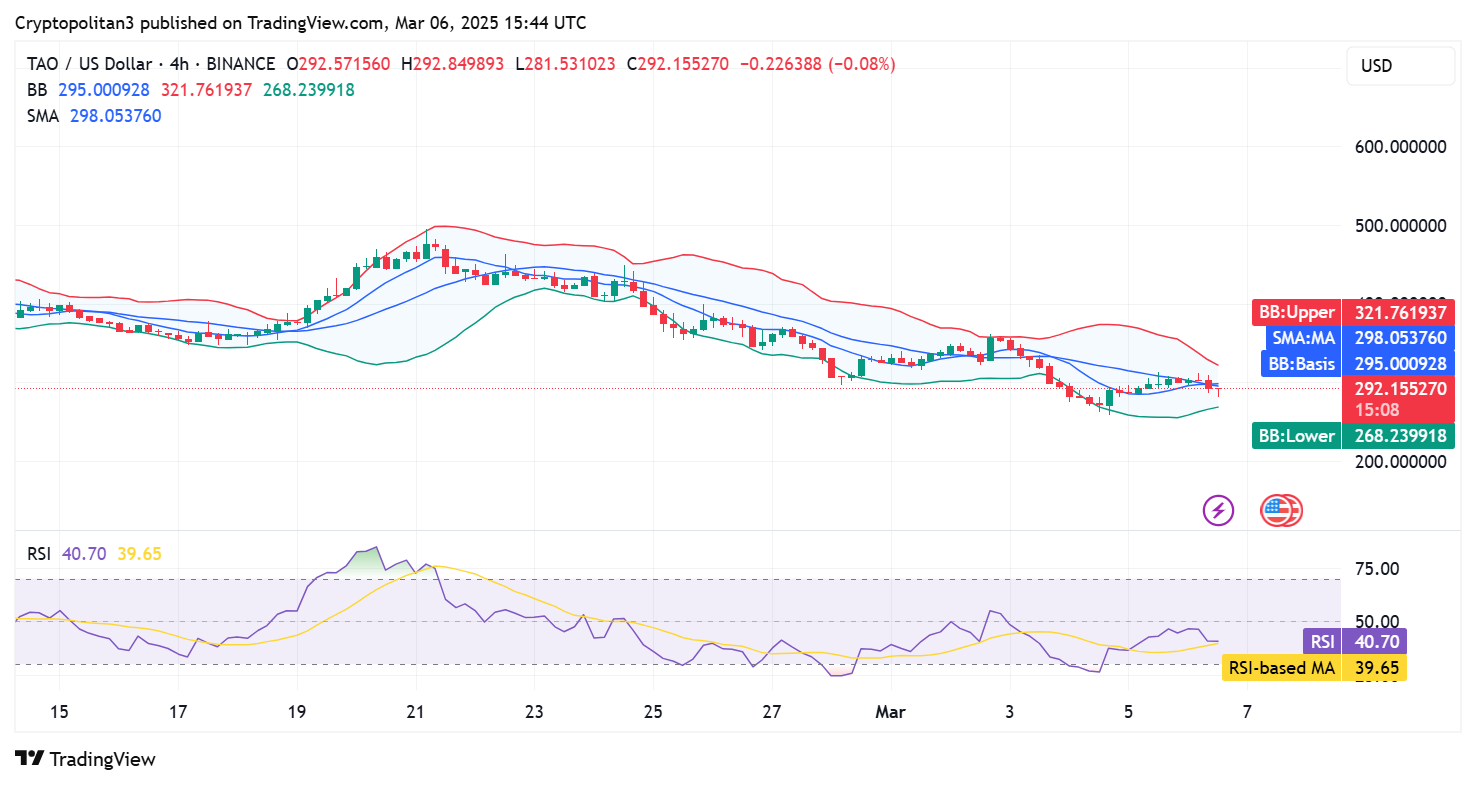The image size is (1476, 785).
Task: Click the TradingView logo at bottom left
Action: pos(86,759)
